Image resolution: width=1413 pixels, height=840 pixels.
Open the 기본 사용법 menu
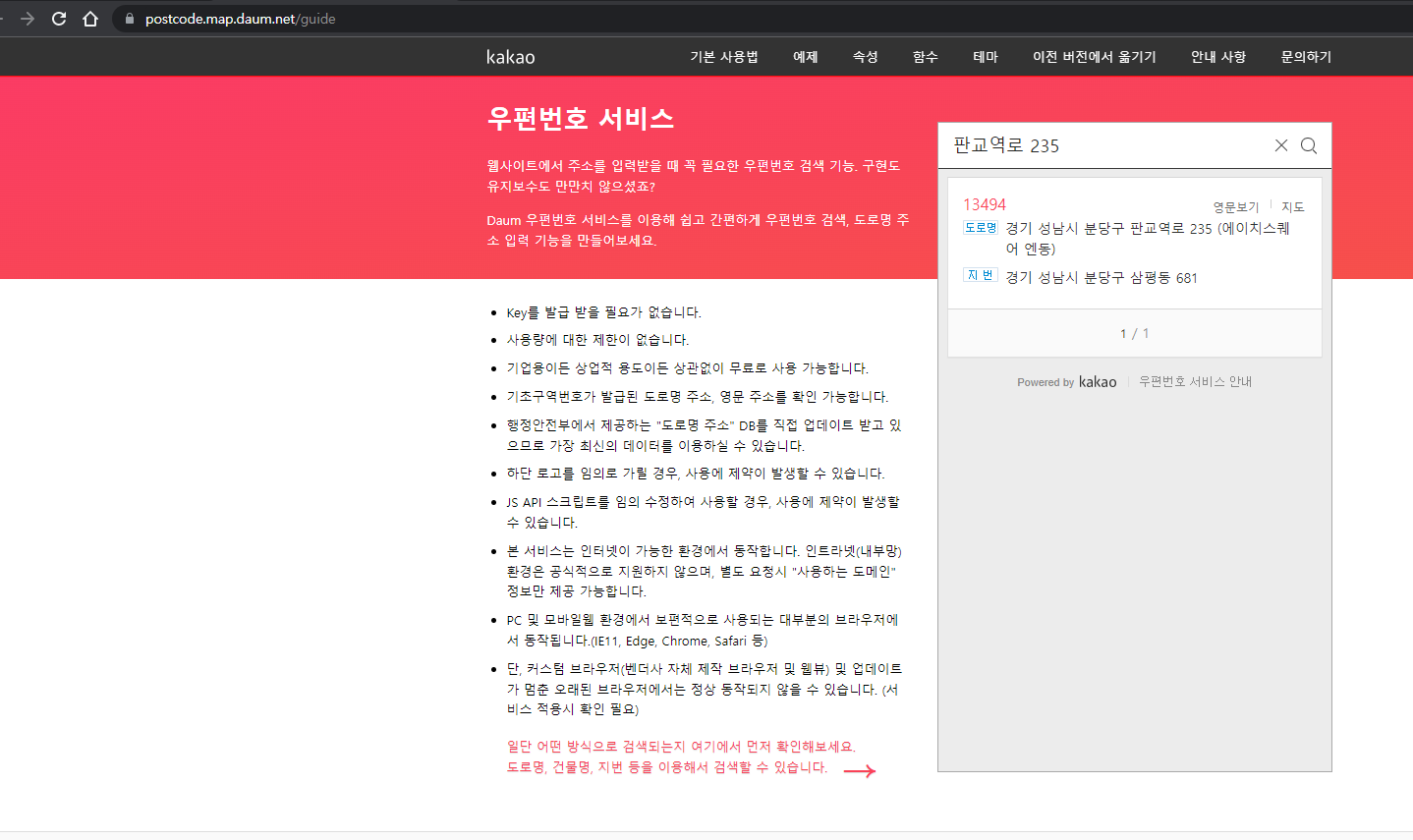click(724, 57)
